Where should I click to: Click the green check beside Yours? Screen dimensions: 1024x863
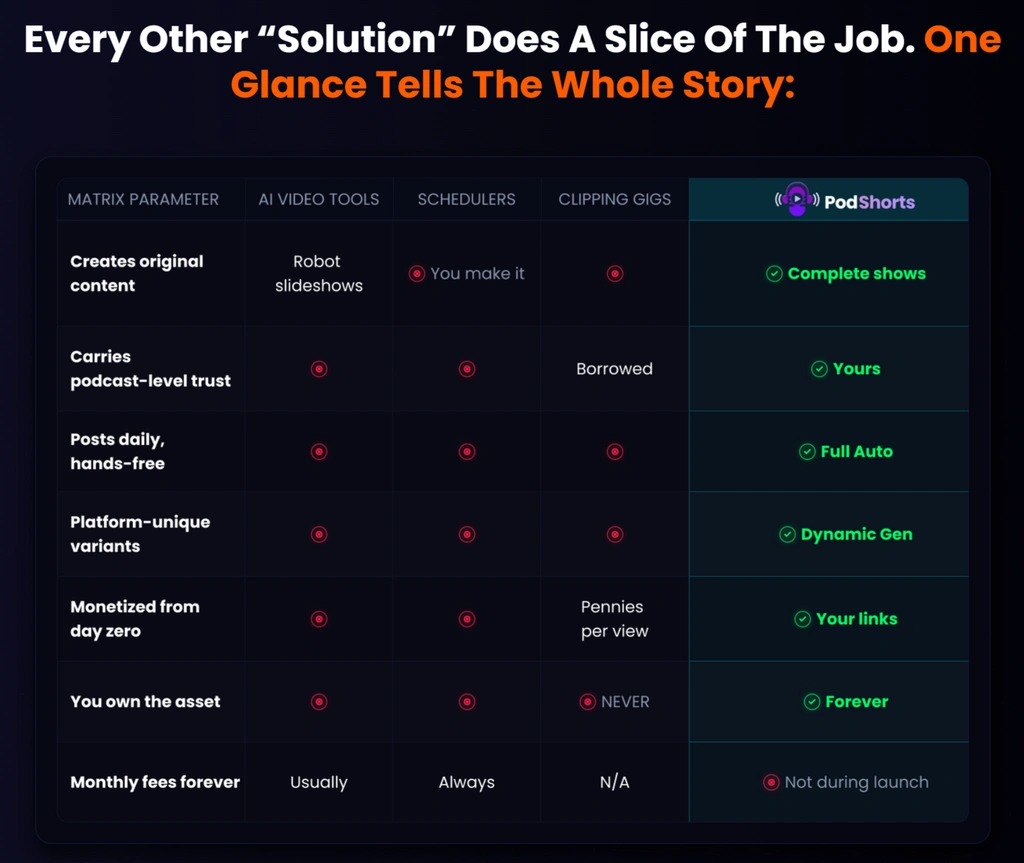(819, 369)
